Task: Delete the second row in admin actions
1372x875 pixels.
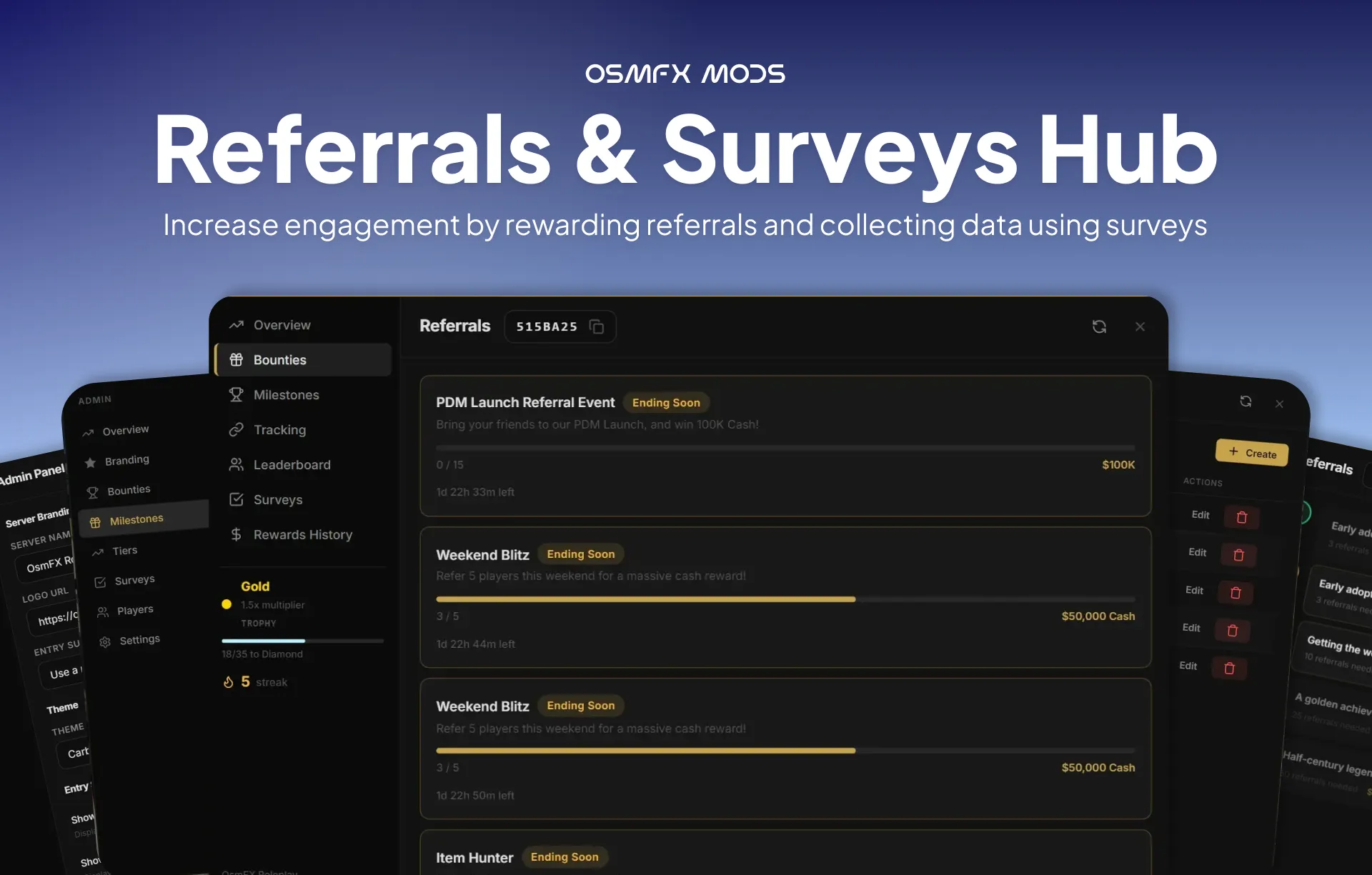Action: pyautogui.click(x=1239, y=555)
